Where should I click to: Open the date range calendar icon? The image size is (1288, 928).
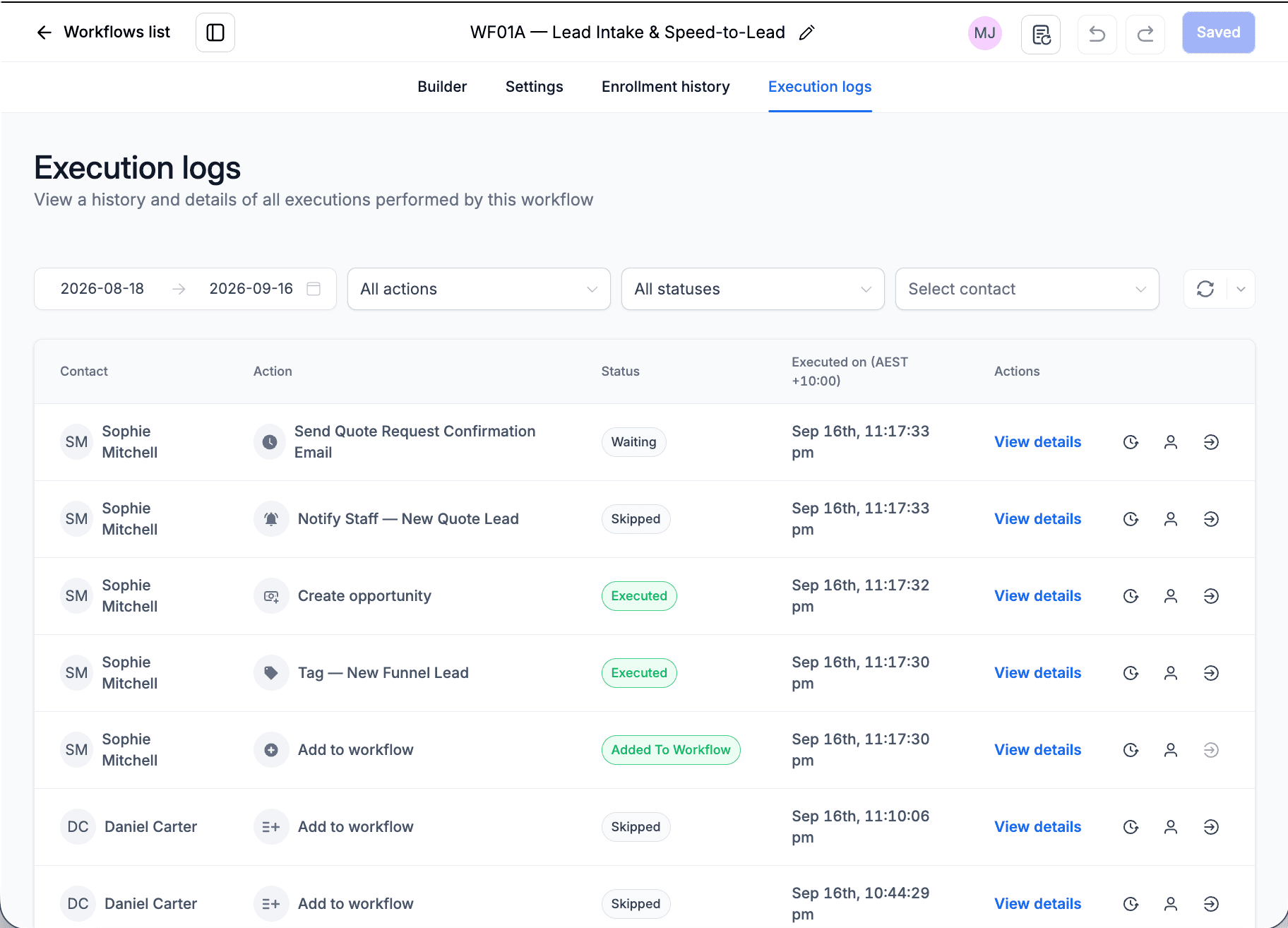click(x=314, y=289)
